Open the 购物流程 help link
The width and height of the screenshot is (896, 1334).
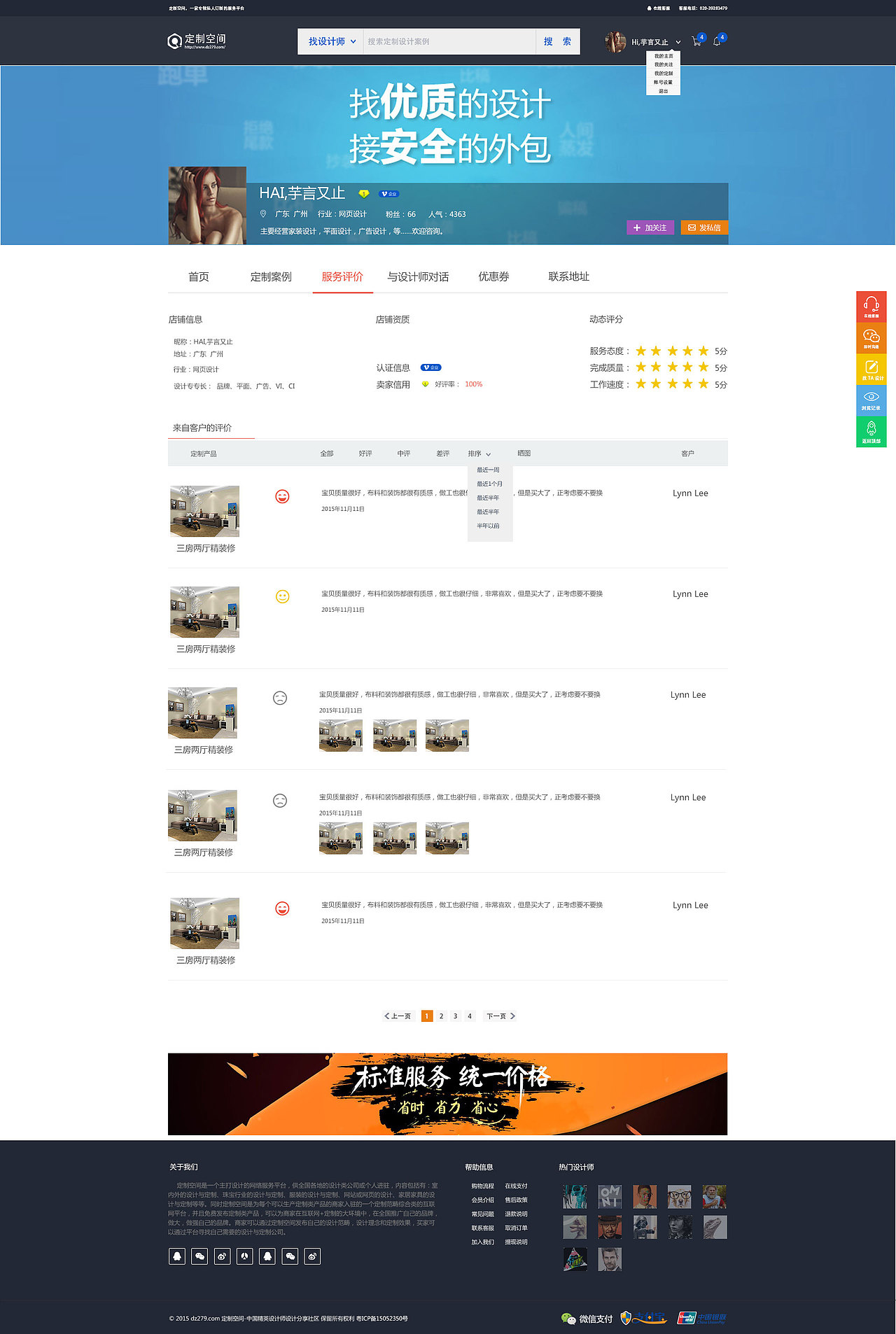click(x=482, y=1186)
